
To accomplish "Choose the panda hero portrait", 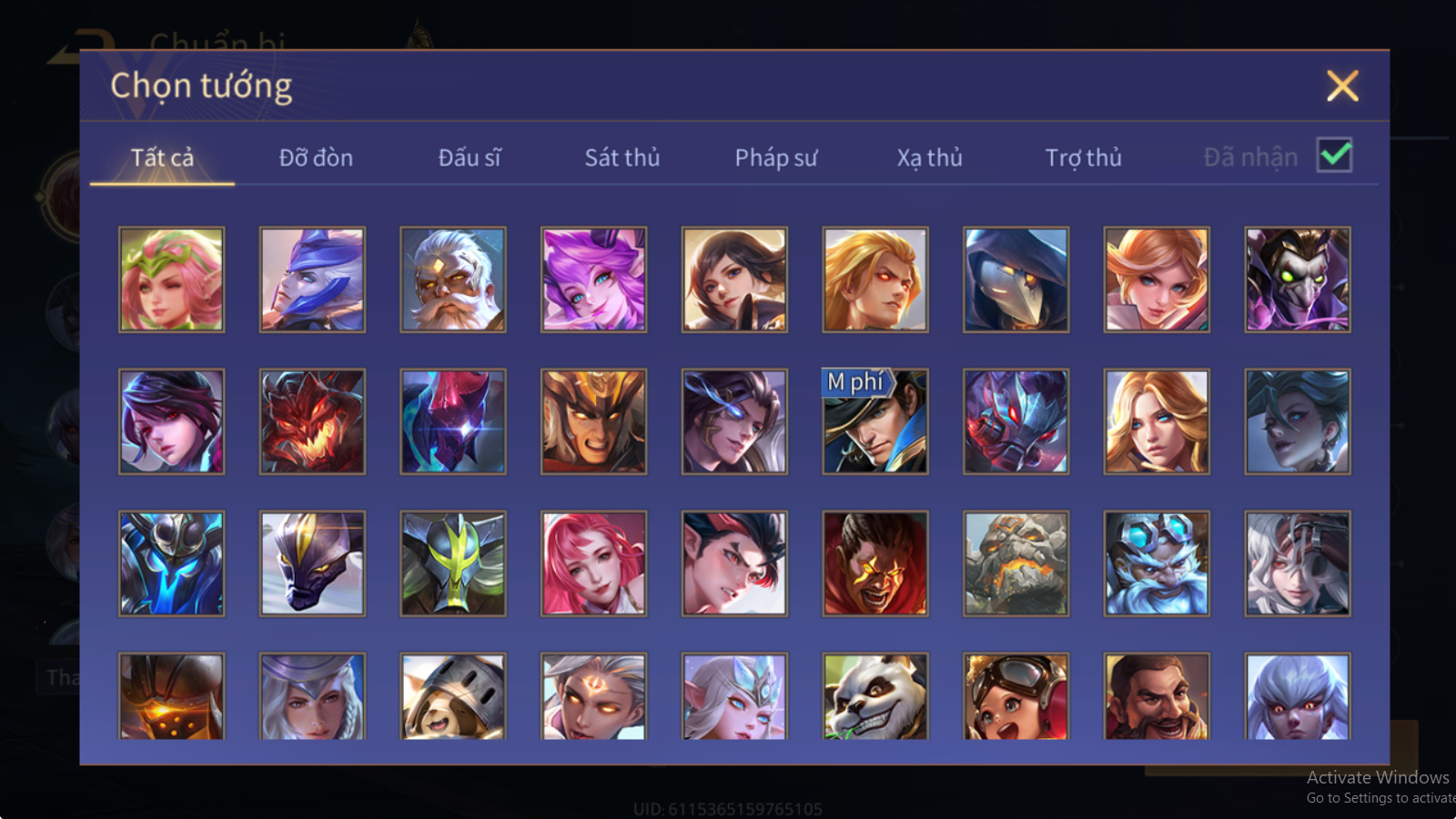I will coord(875,696).
